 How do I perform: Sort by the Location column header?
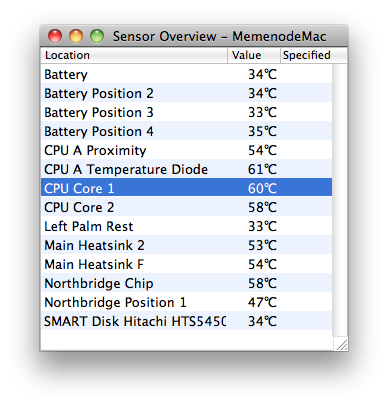click(134, 55)
